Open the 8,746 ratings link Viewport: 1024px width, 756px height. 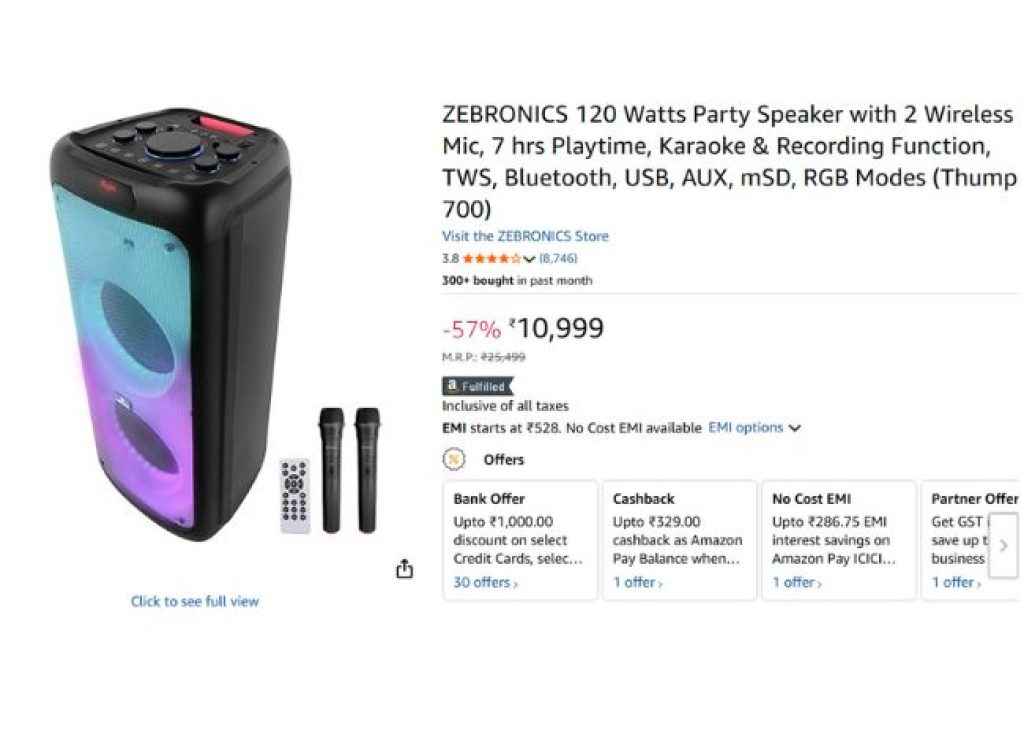tap(560, 258)
